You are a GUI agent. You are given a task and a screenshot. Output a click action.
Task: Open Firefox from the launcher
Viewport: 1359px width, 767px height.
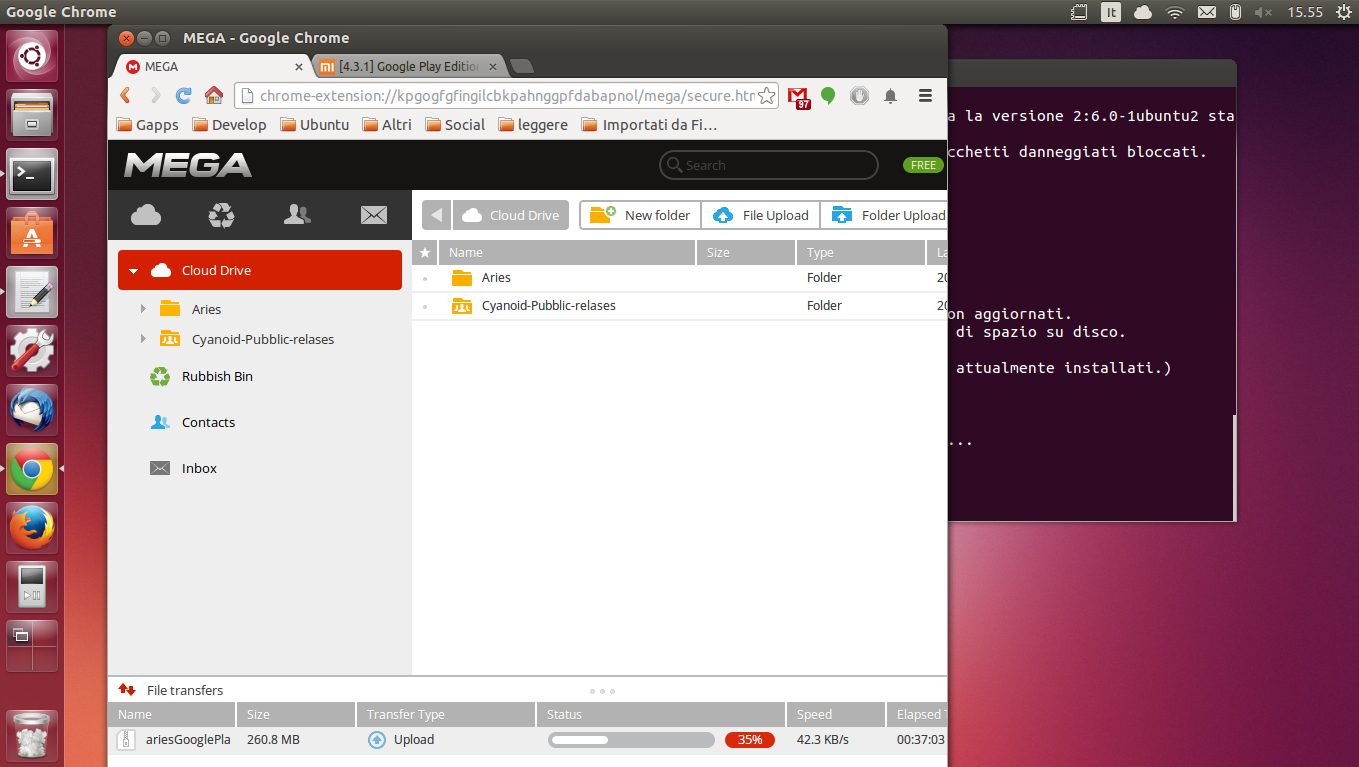click(x=33, y=528)
